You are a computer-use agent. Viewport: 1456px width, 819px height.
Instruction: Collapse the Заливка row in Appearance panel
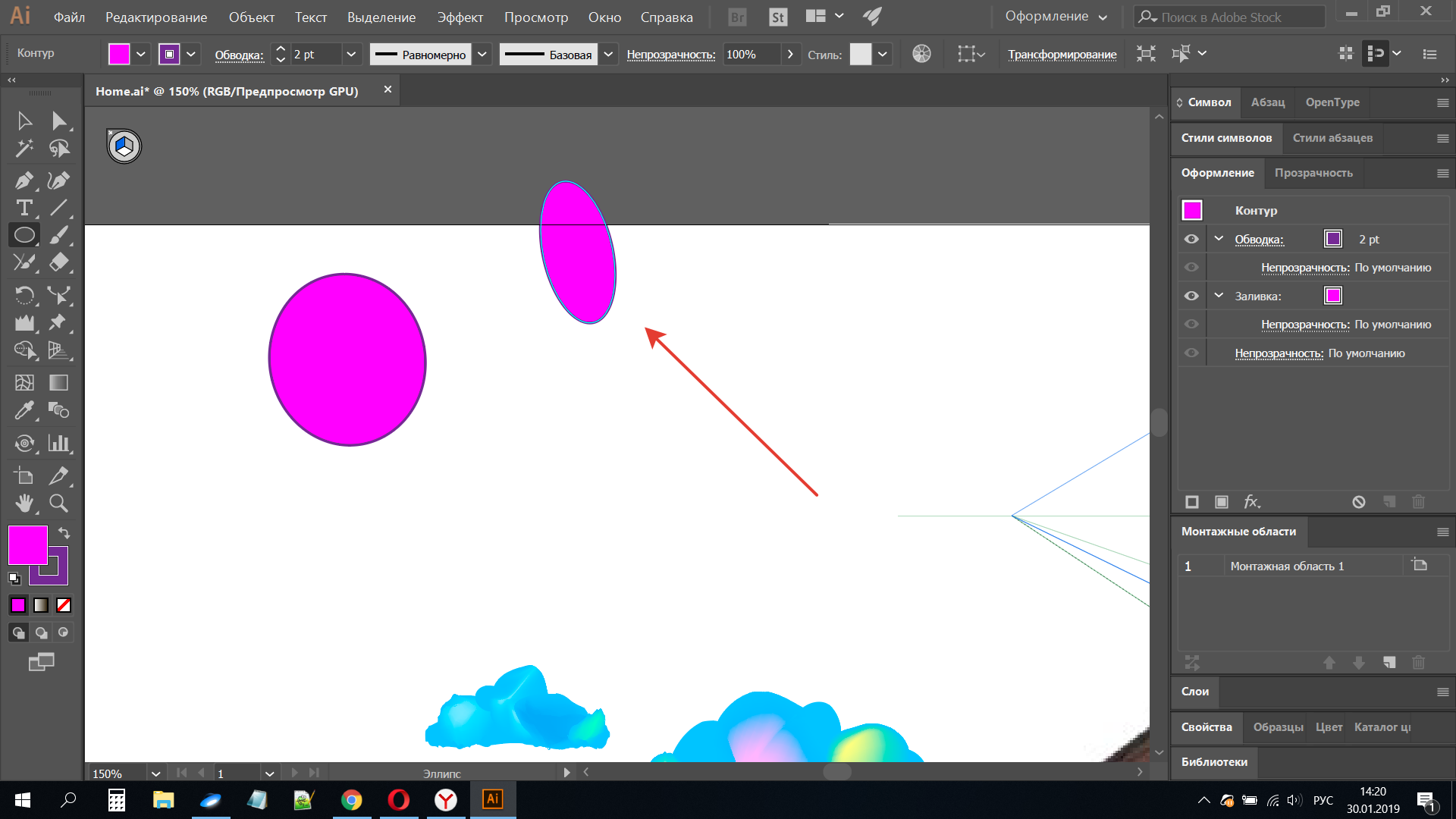click(x=1219, y=296)
